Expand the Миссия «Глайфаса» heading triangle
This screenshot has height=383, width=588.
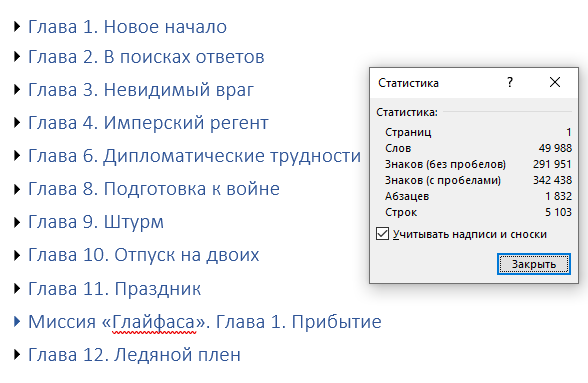(x=17, y=321)
